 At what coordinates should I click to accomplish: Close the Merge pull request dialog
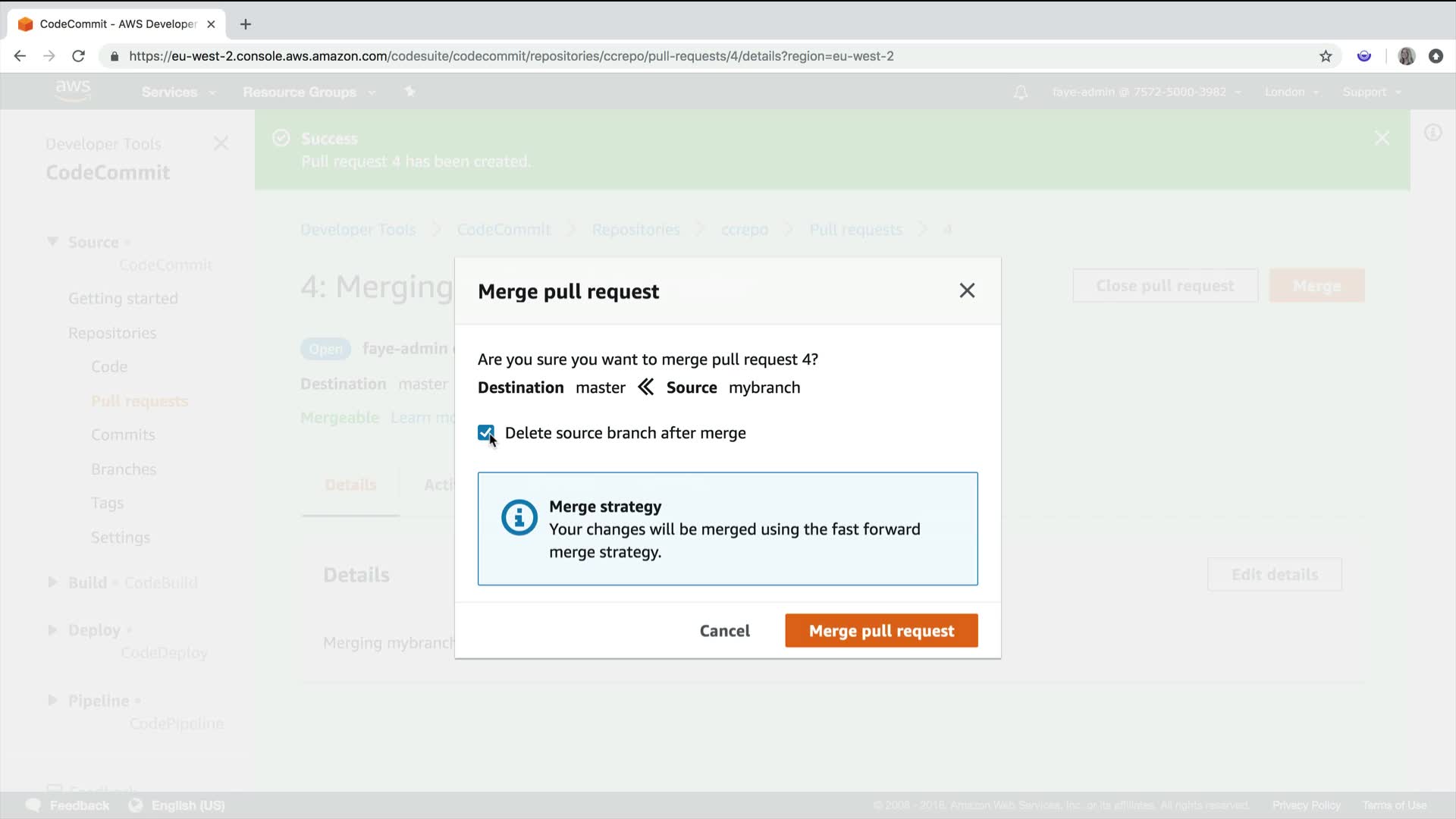pyautogui.click(x=967, y=290)
